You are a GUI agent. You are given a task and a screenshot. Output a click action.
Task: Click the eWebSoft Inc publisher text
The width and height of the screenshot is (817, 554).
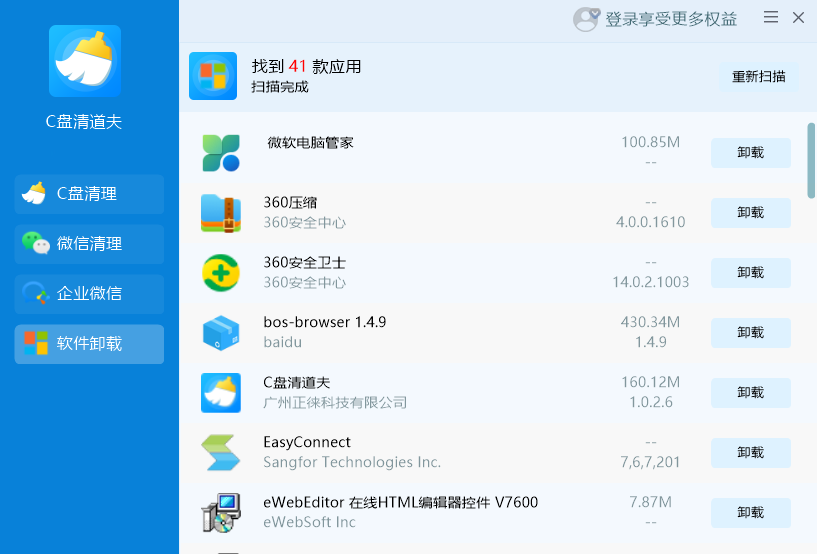click(310, 522)
